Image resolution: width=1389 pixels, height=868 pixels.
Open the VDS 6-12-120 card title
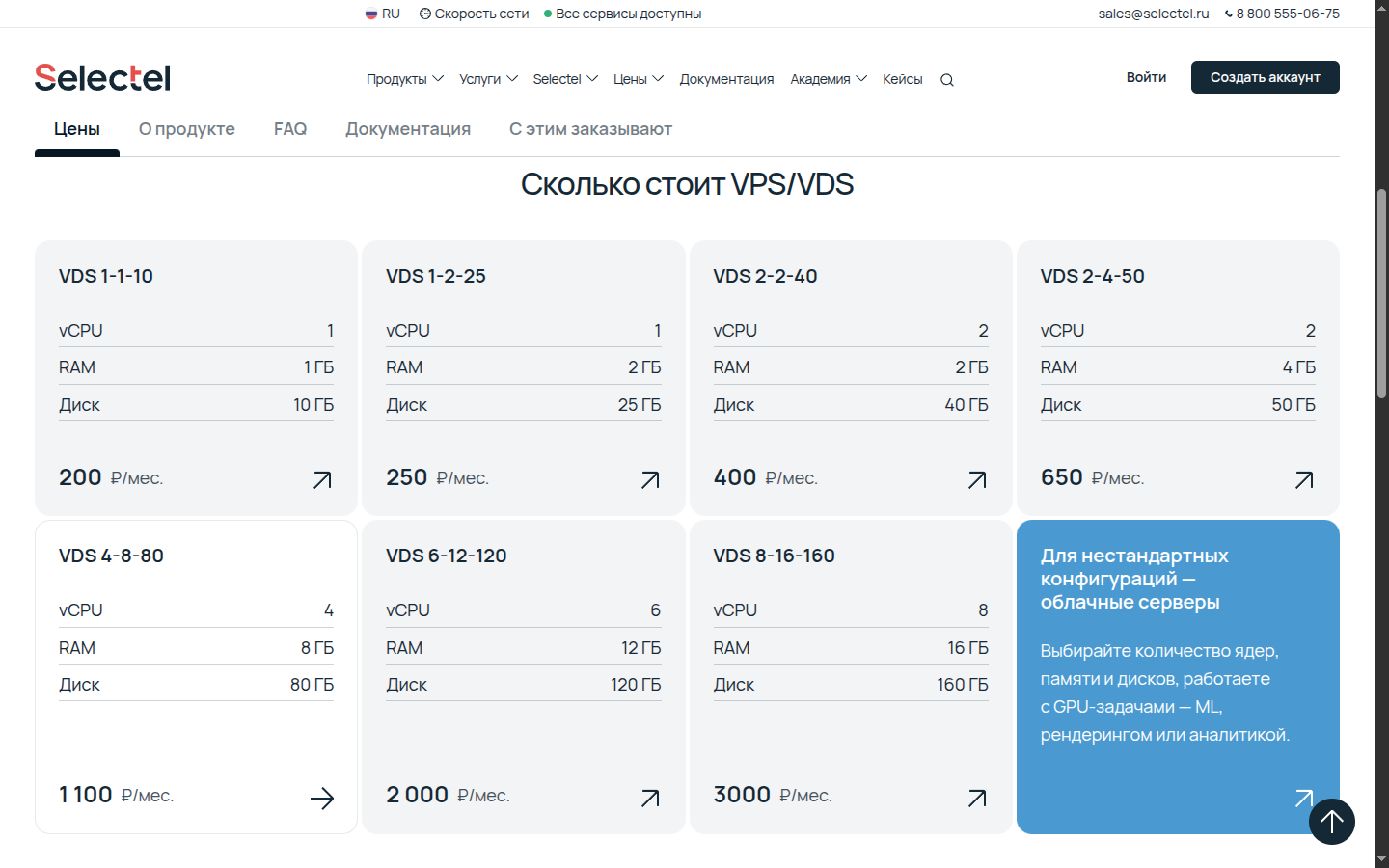[x=447, y=556]
